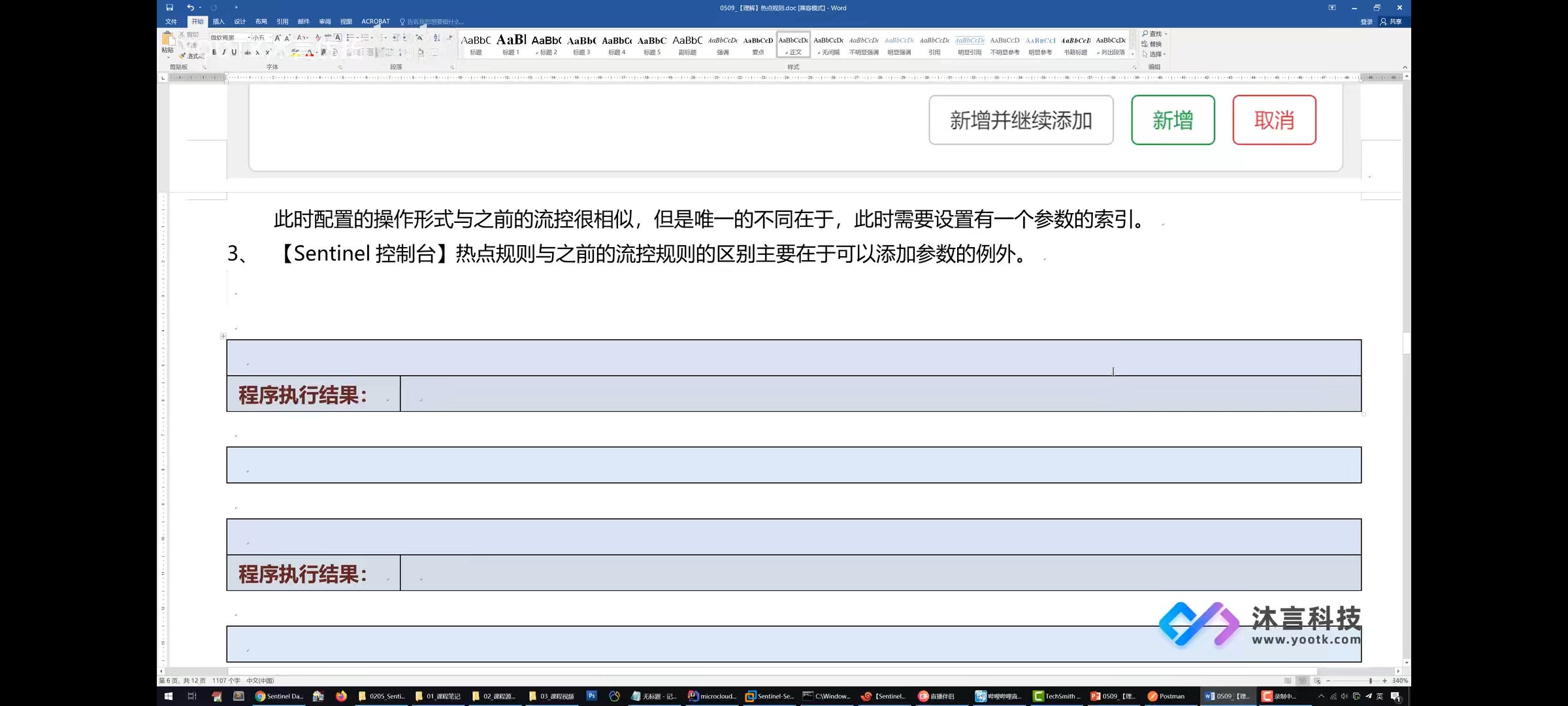1568x706 pixels.
Task: Open 替换 replace tool
Action: coord(1152,44)
